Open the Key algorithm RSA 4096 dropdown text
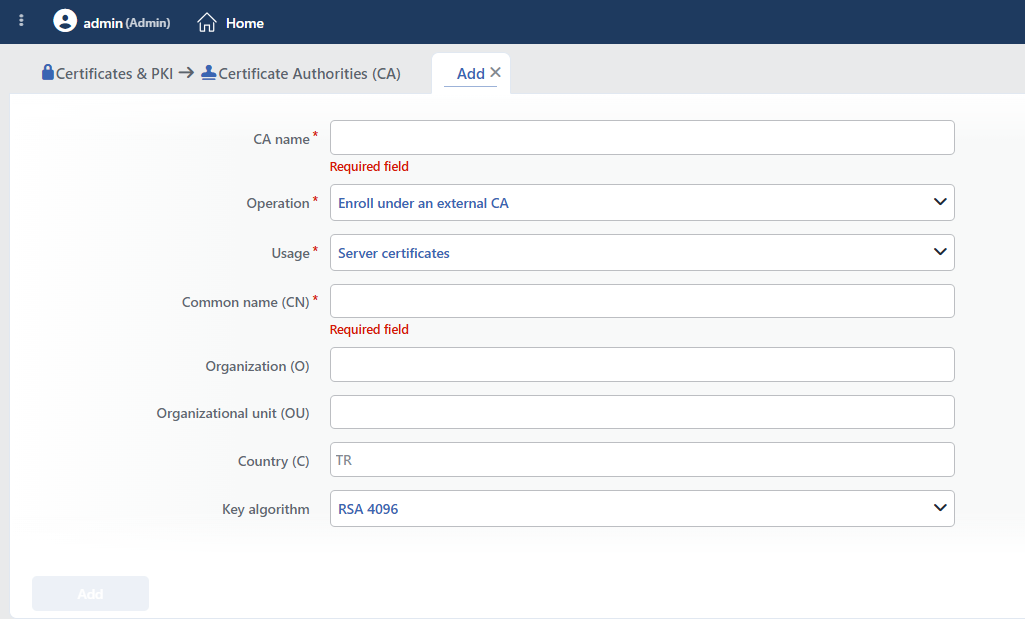Screen dimensions: 1025x619 coord(368,509)
